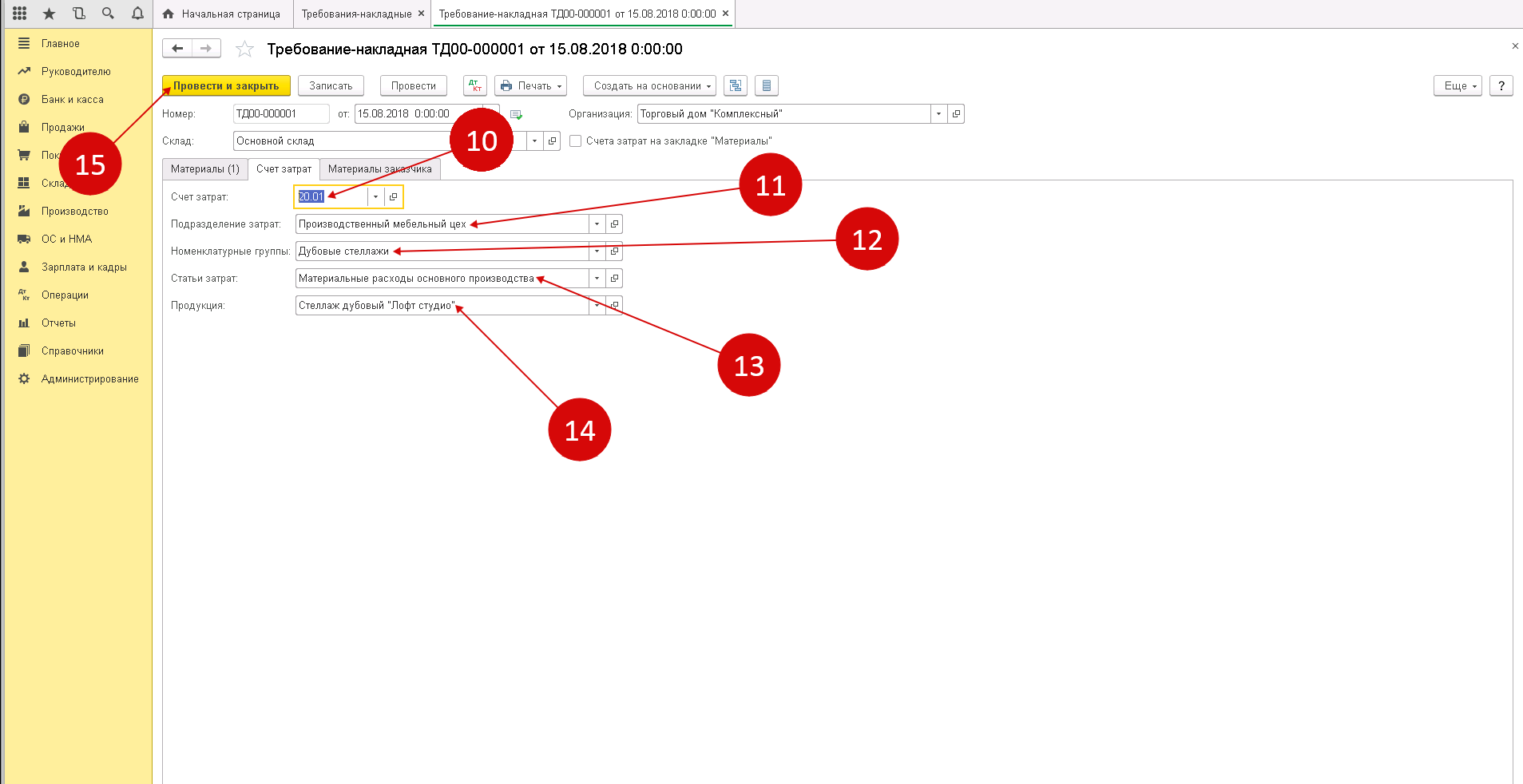Open the Номенклатурные группы item card icon
The image size is (1523, 784).
614,251
